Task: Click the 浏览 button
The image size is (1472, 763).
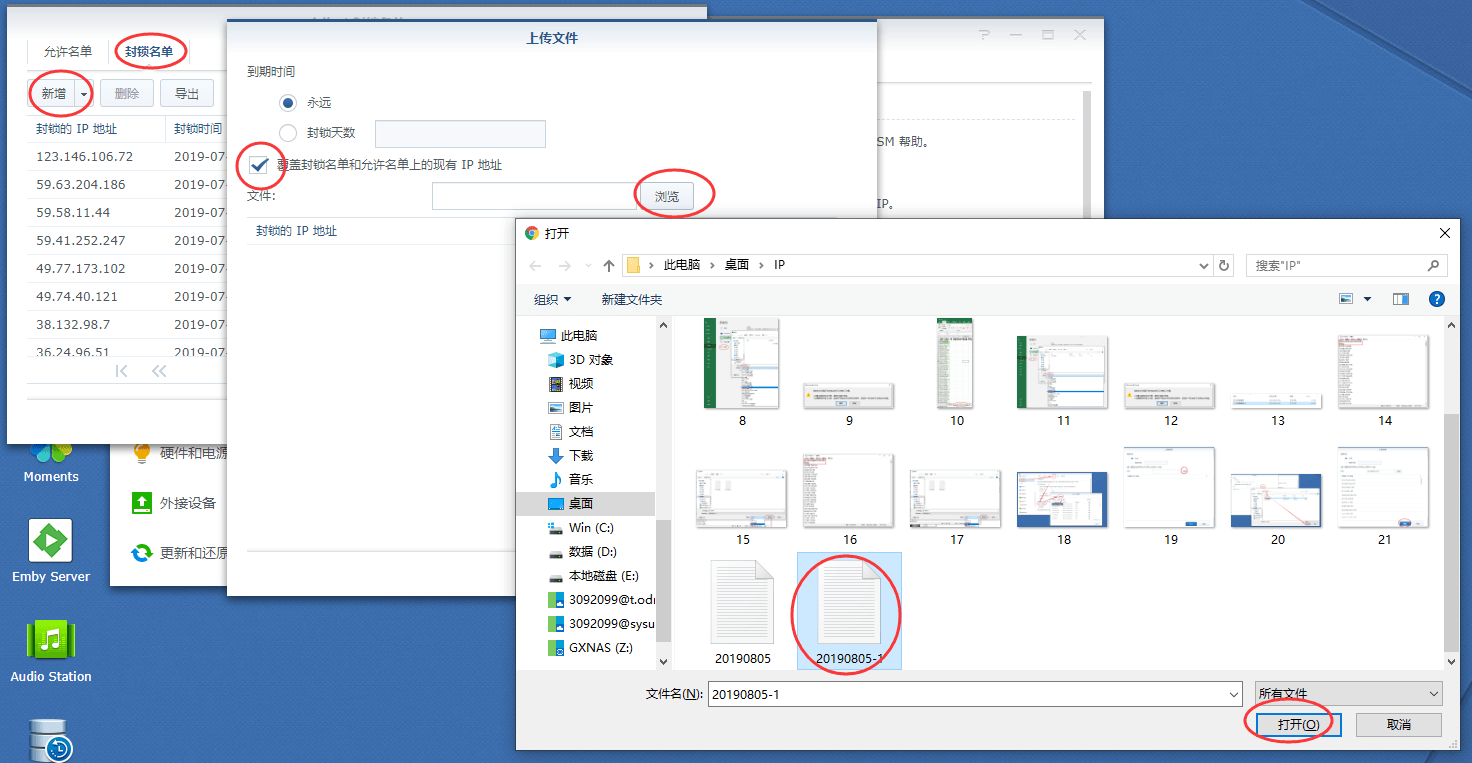Action: (667, 197)
